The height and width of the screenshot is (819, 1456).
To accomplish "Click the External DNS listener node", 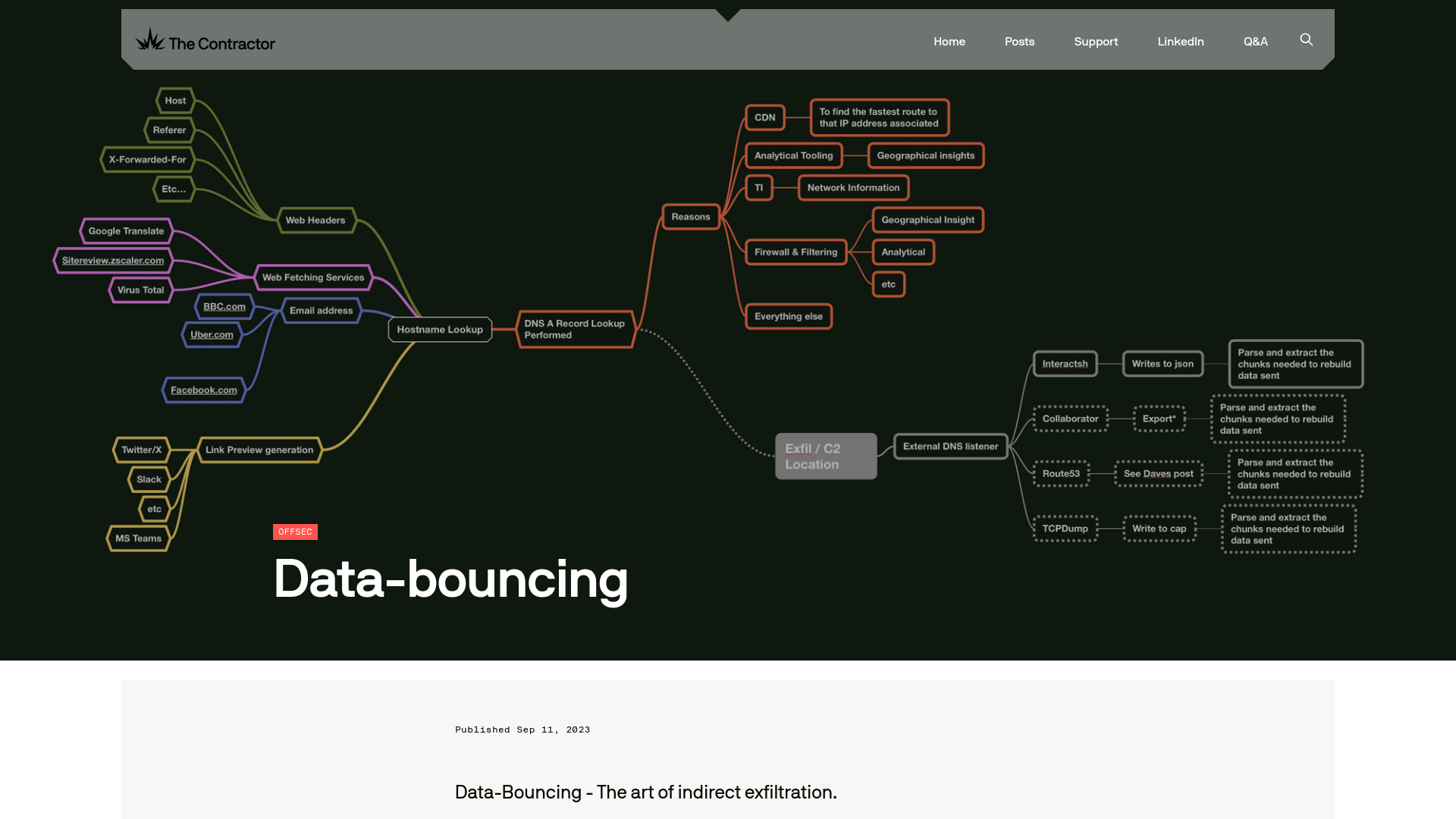I will [x=949, y=446].
